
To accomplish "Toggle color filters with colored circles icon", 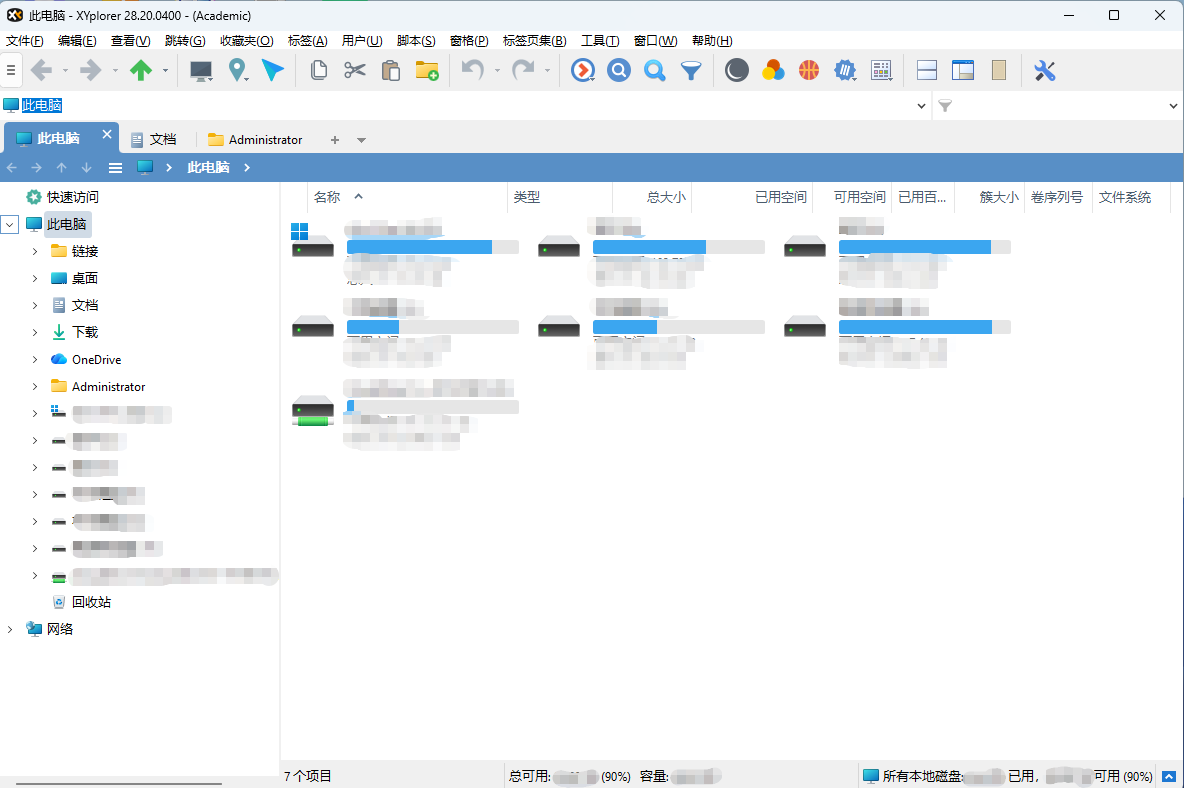I will click(772, 71).
